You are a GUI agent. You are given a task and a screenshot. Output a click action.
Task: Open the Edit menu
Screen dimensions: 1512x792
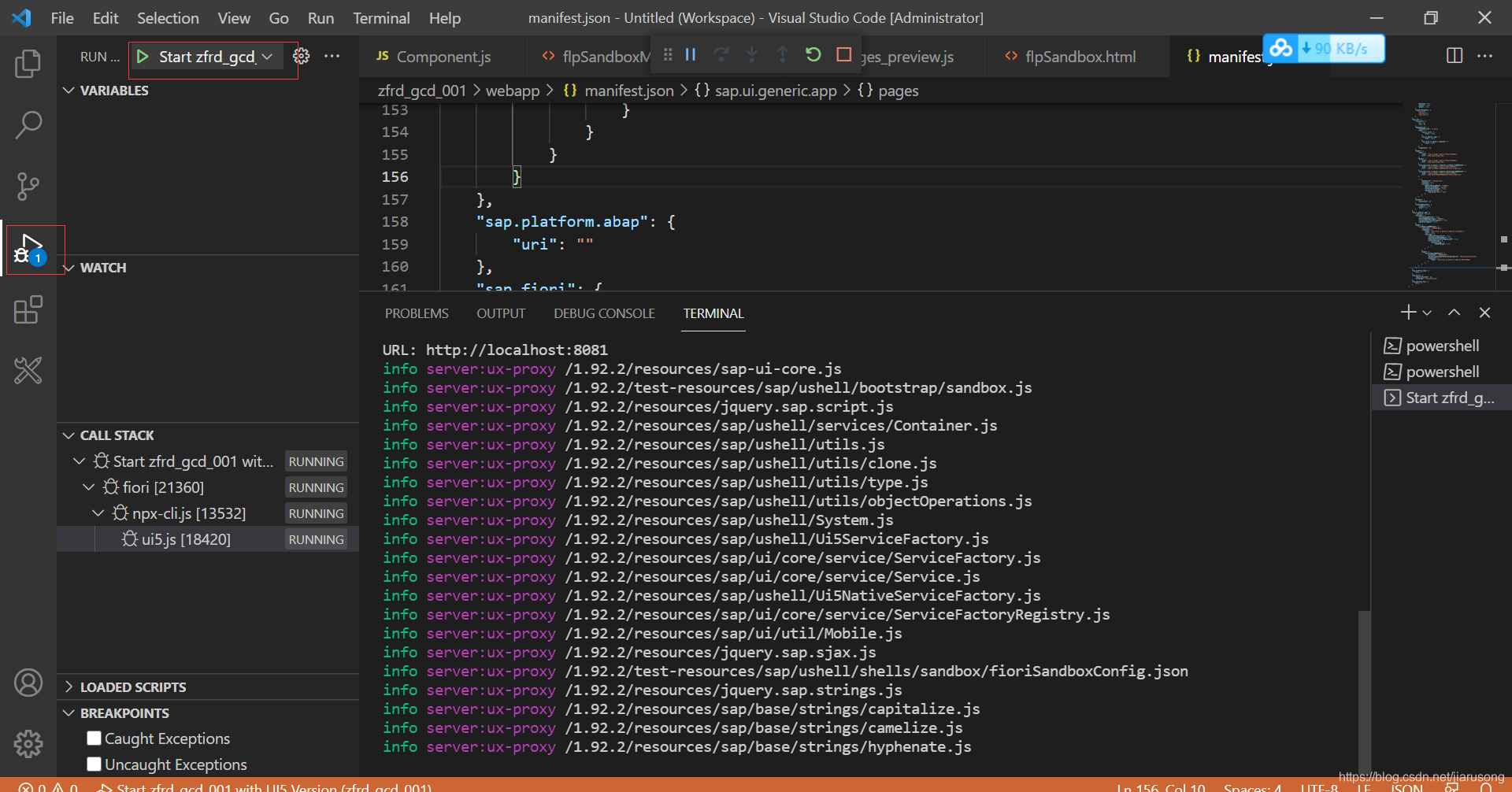(x=106, y=18)
